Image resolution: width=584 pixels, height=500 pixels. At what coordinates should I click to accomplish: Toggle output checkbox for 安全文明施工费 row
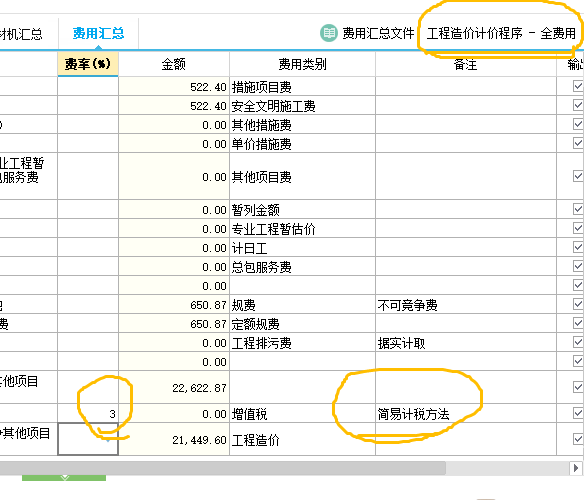[x=578, y=105]
